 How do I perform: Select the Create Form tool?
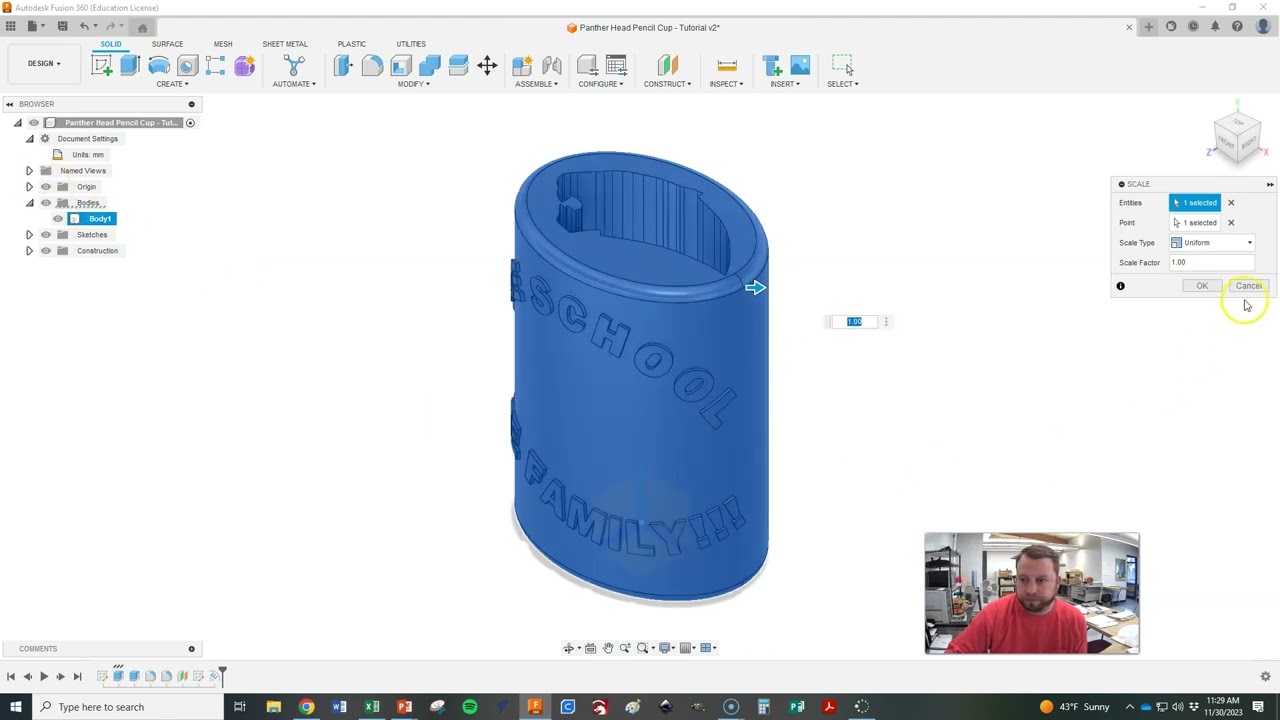point(244,66)
